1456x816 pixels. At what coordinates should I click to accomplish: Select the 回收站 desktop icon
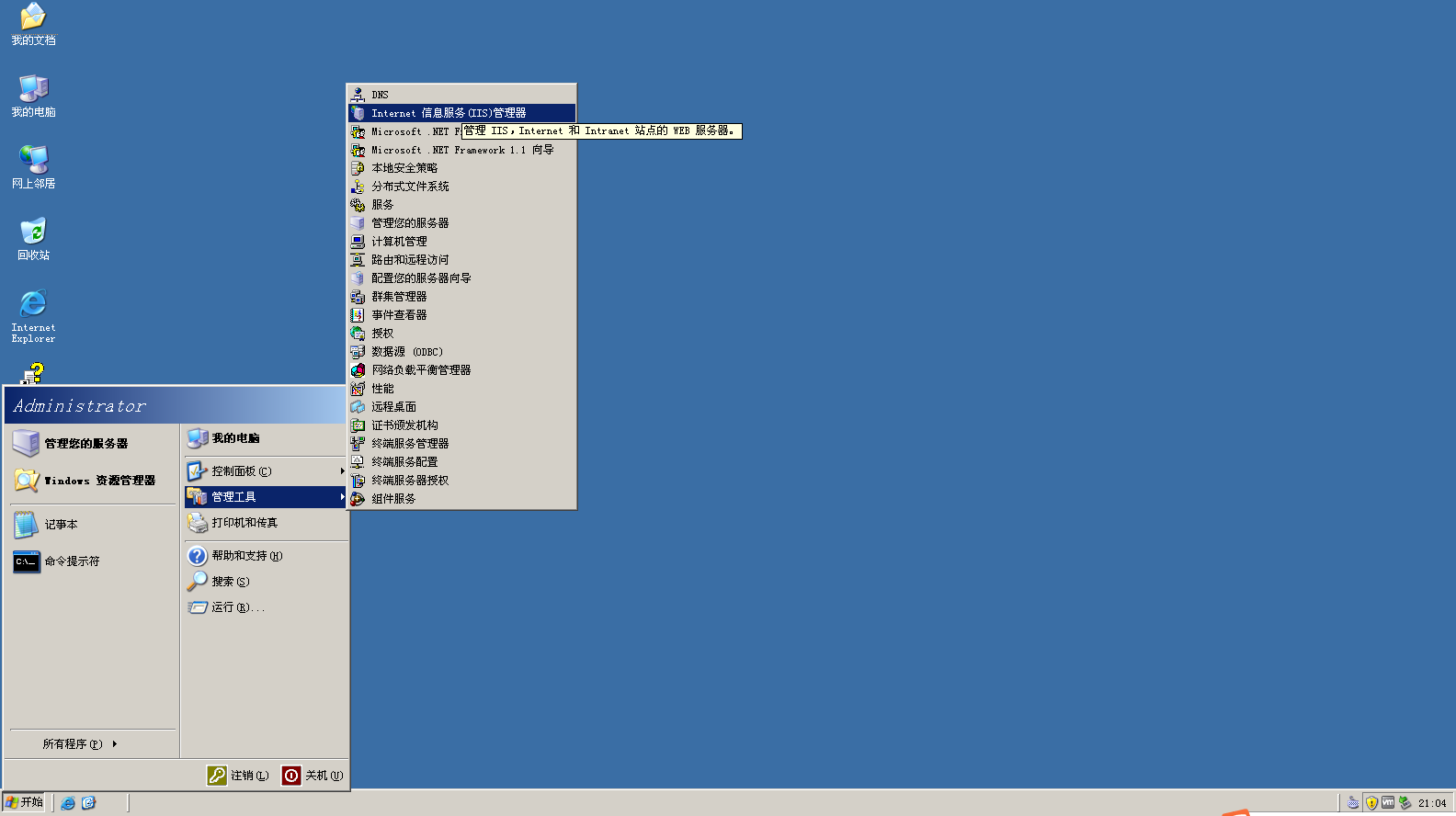33,240
